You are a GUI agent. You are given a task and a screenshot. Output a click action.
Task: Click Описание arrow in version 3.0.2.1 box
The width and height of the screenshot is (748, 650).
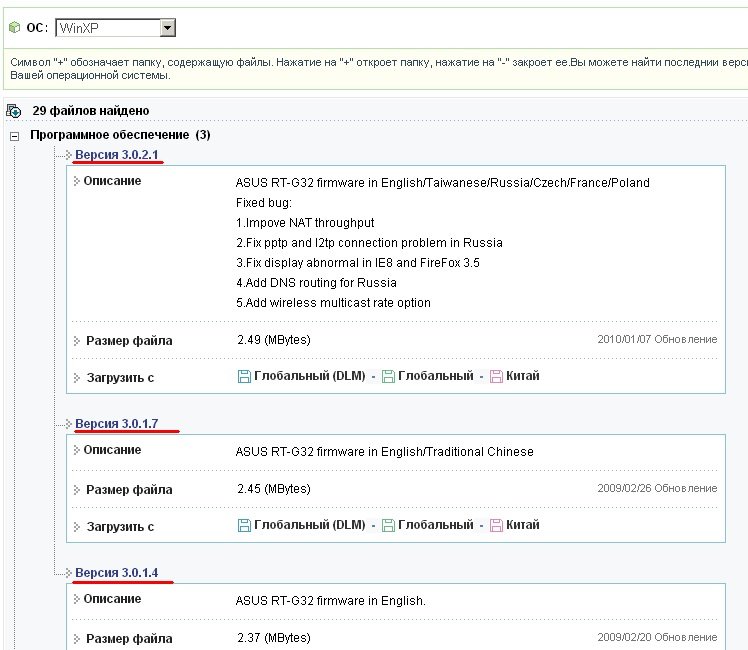point(76,181)
